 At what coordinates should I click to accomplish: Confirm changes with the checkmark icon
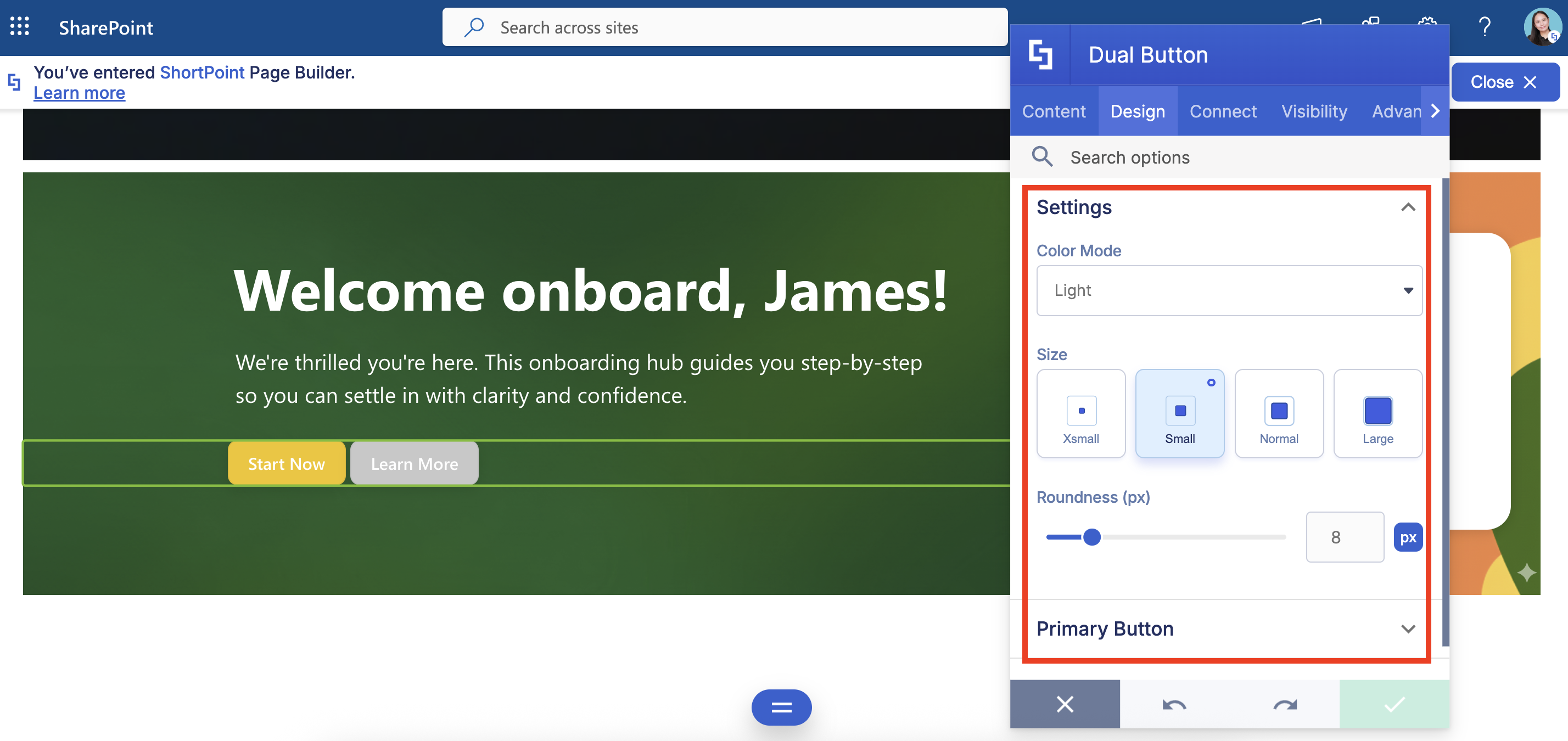(x=1394, y=704)
